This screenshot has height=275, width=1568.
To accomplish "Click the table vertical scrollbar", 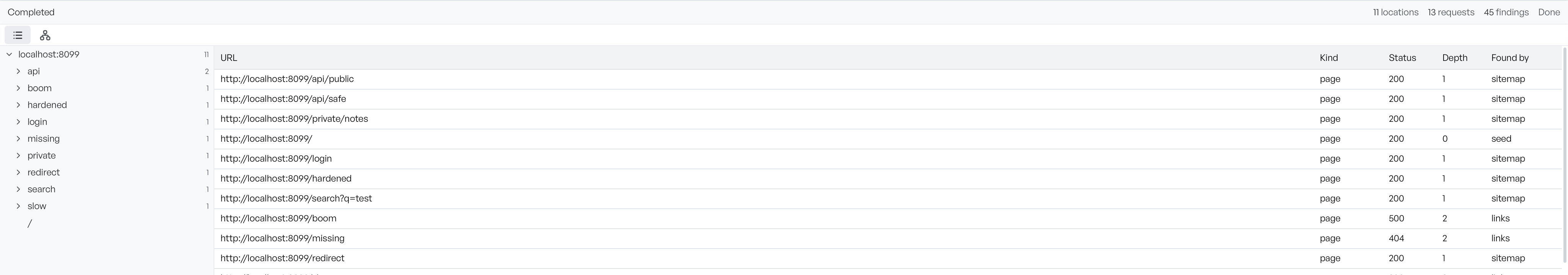I will point(1564,158).
